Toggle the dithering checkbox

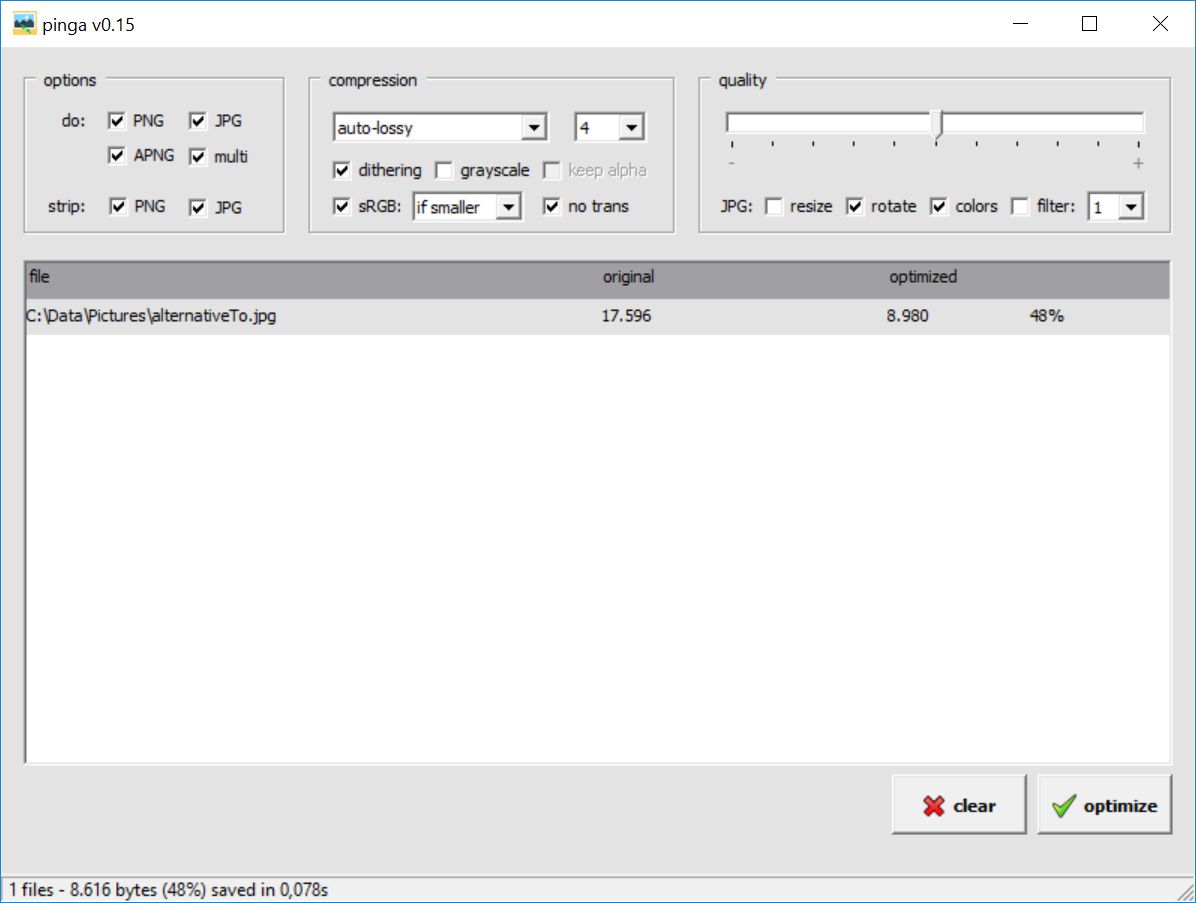[342, 170]
